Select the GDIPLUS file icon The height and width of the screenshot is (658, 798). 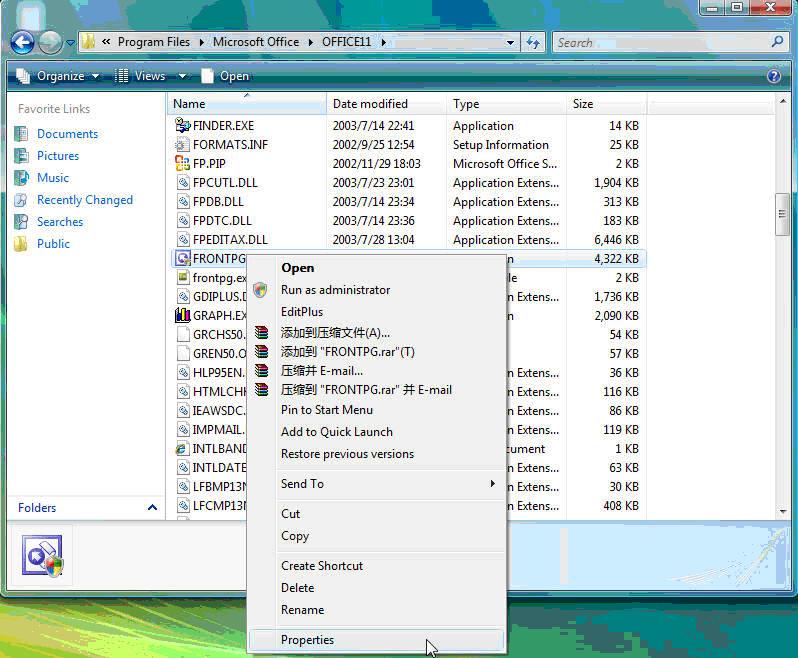(x=182, y=296)
